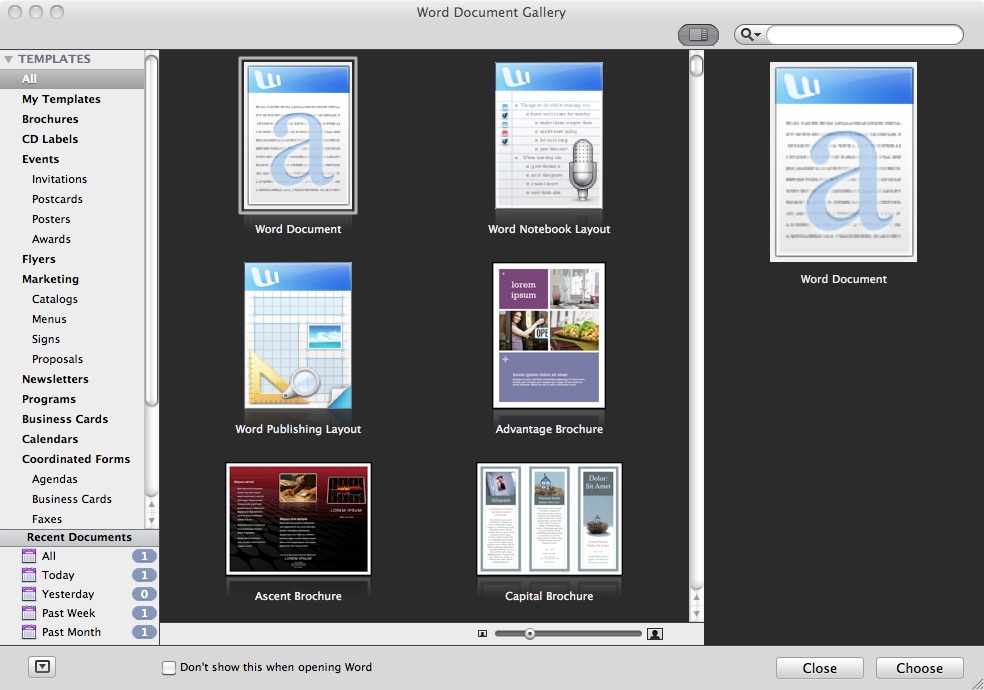The height and width of the screenshot is (690, 984).
Task: Select Awards subcategory
Action: [51, 240]
